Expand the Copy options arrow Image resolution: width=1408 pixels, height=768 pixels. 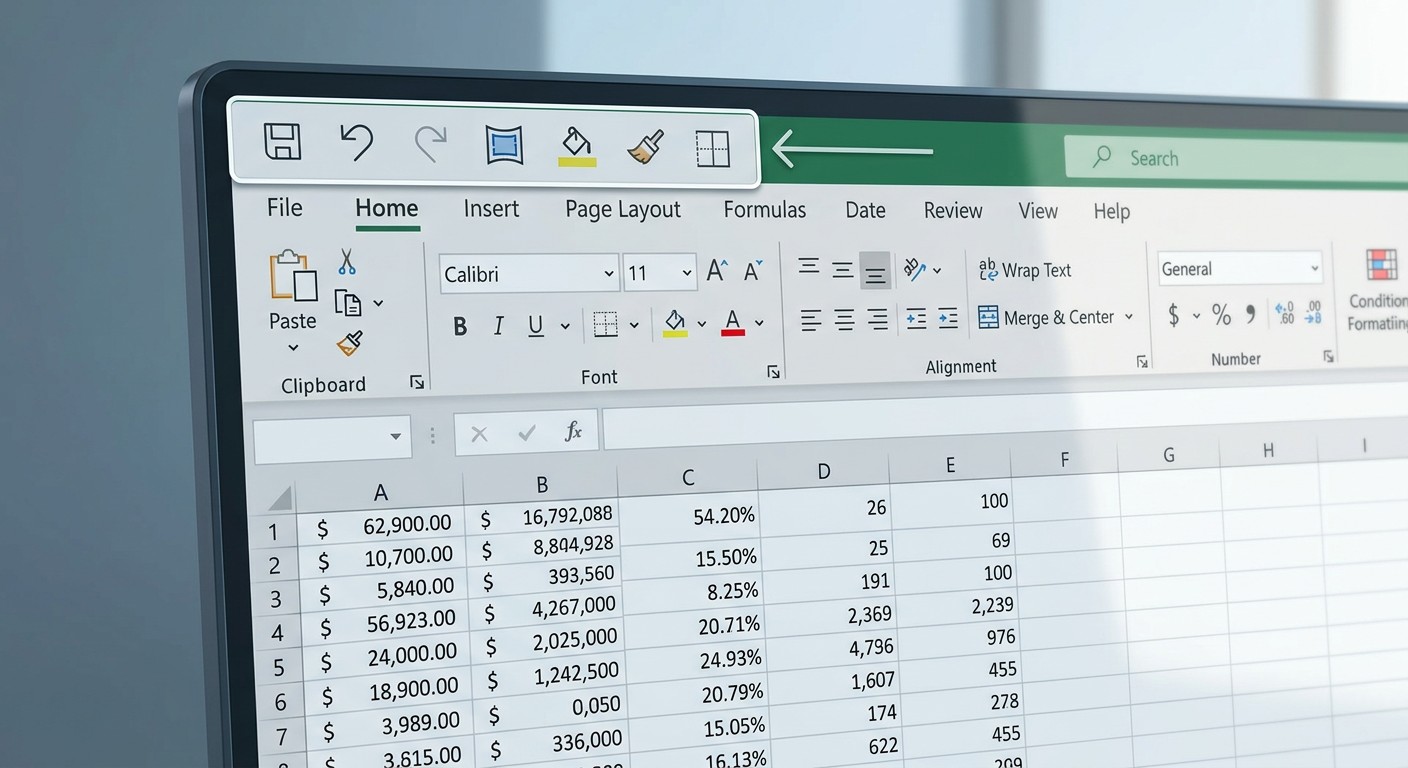[x=378, y=303]
